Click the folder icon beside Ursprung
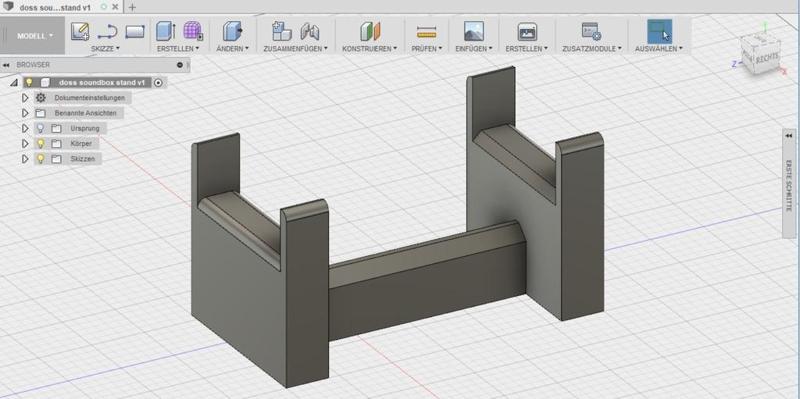Viewport: 800px width, 399px height. pos(57,129)
